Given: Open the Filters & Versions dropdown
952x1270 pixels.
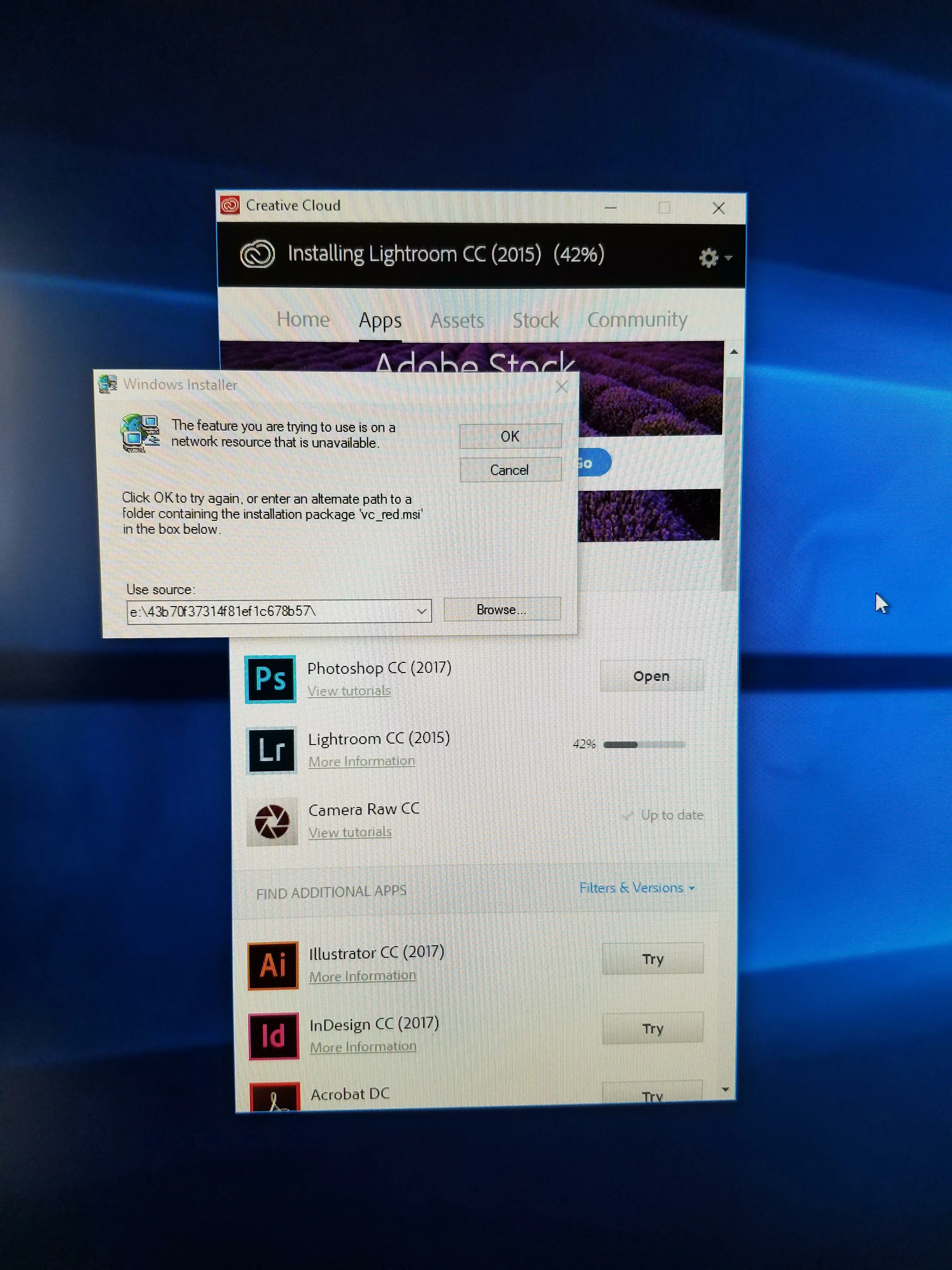Looking at the screenshot, I should click(636, 888).
